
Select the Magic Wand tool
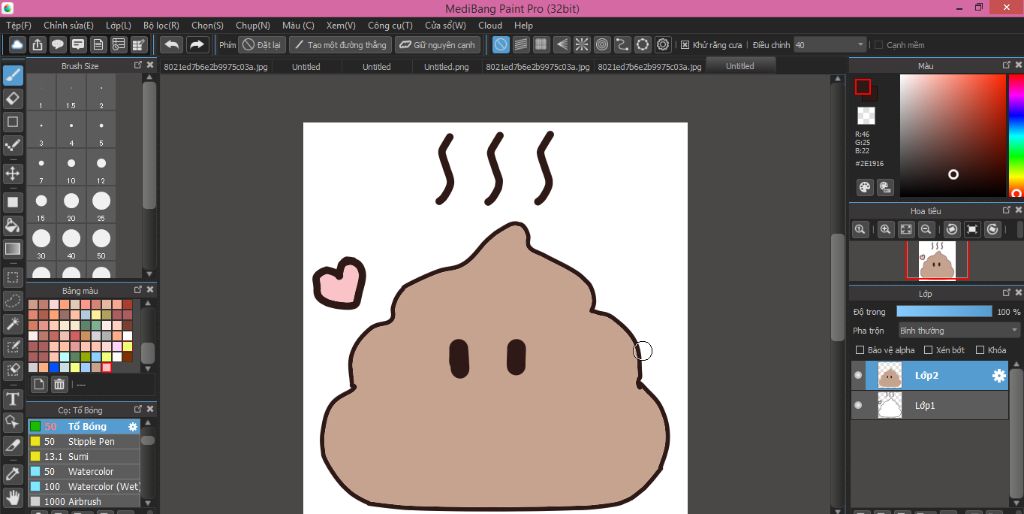coord(12,323)
